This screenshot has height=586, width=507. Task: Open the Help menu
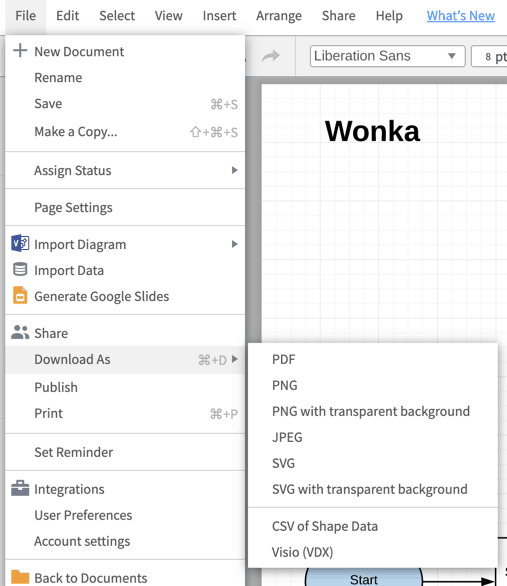[x=389, y=16]
